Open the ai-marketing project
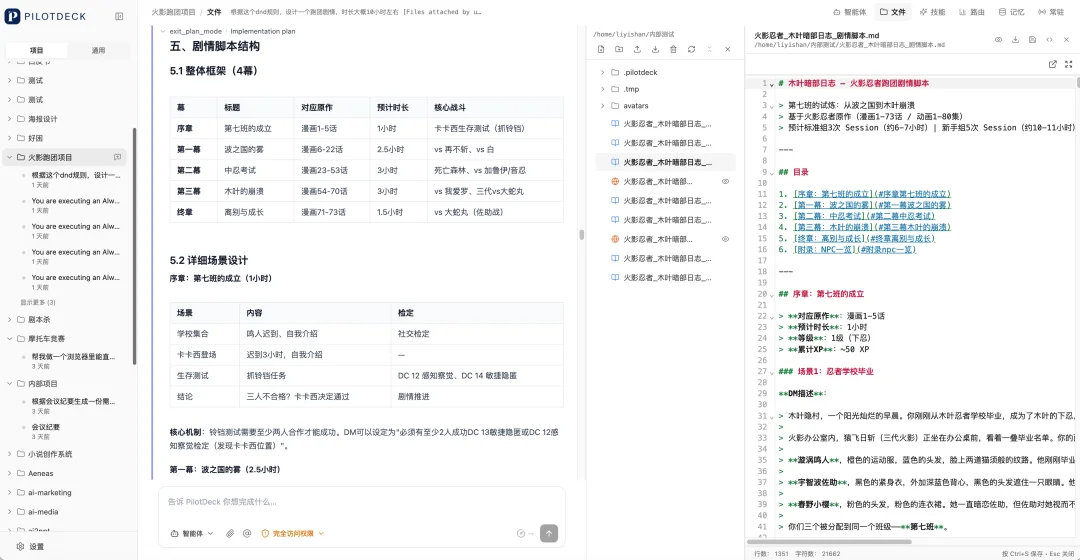The height and width of the screenshot is (560, 1080). pos(50,492)
